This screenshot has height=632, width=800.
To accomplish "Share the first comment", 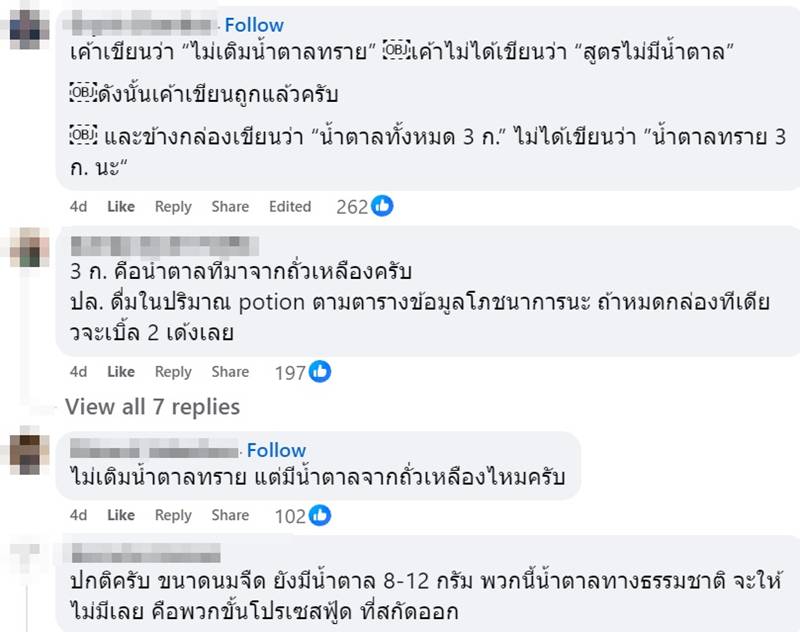I will (x=230, y=206).
